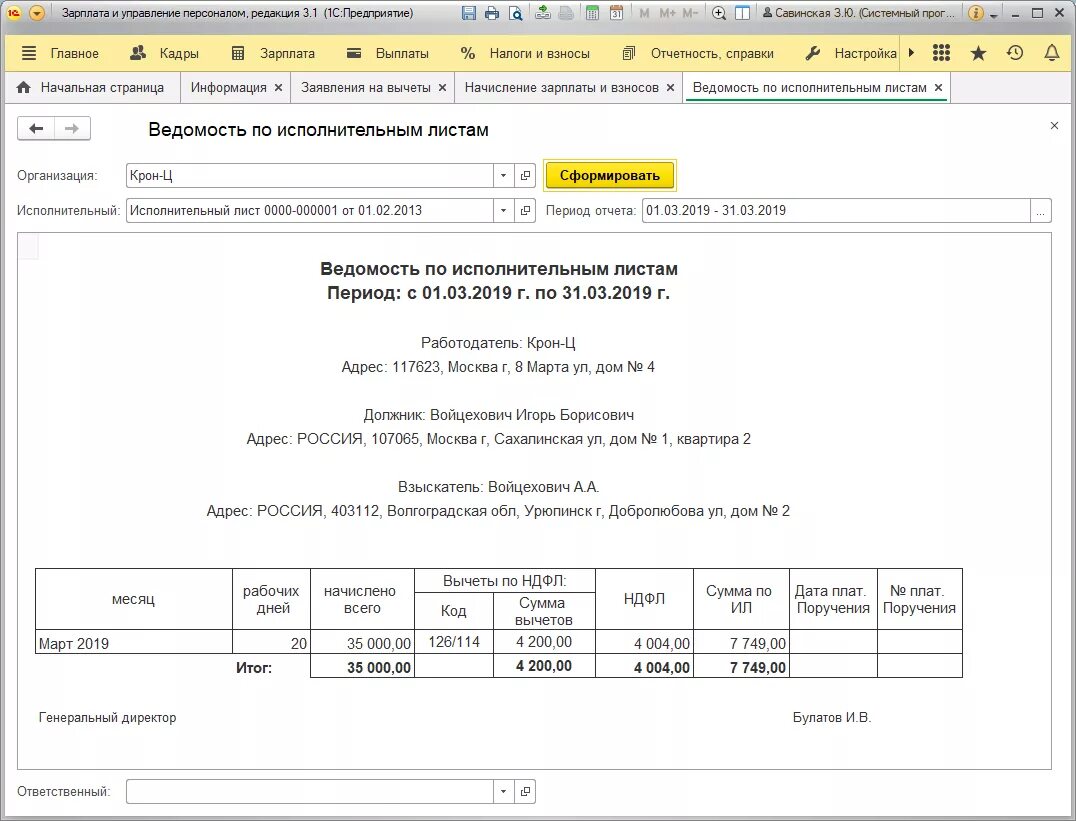
Task: Click open icon next to Ответственный
Action: pos(525,791)
